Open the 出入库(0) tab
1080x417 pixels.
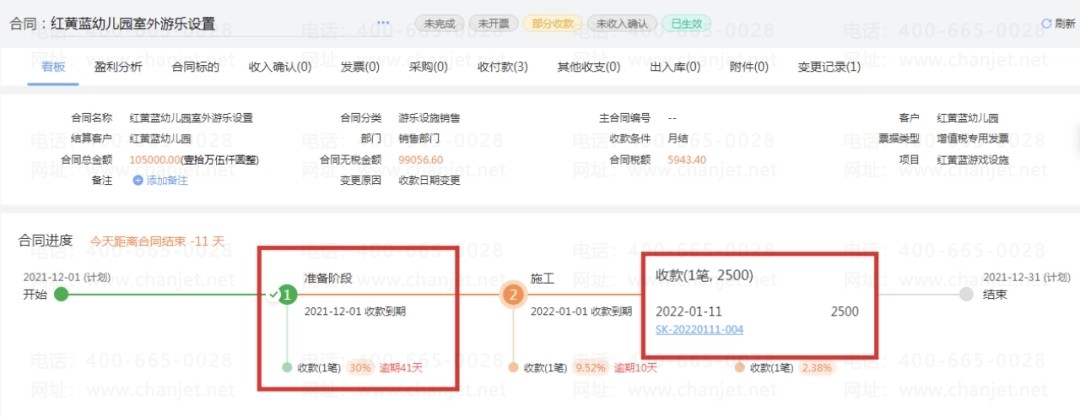click(675, 67)
